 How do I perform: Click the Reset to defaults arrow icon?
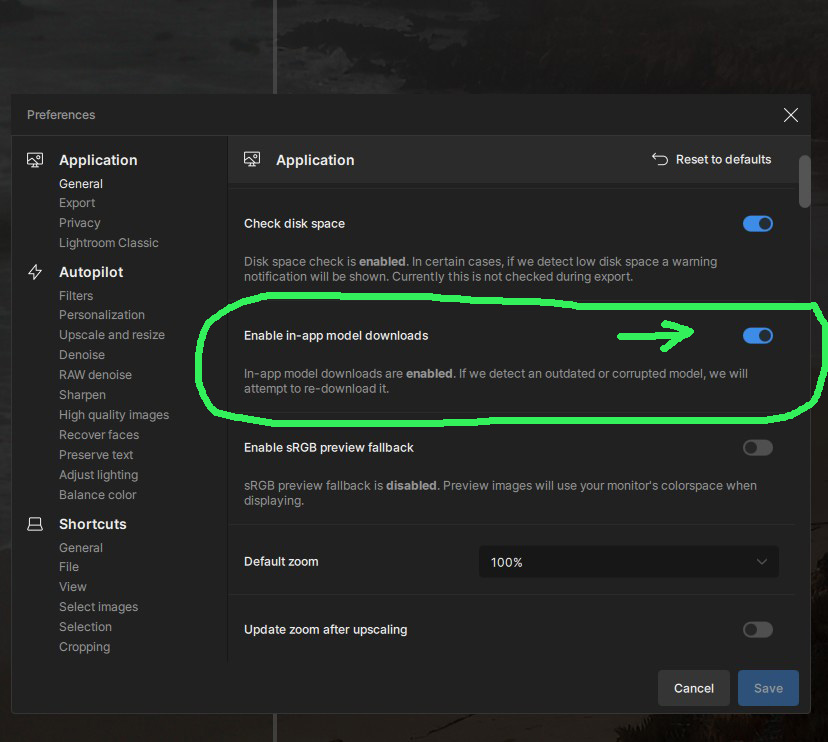click(659, 159)
